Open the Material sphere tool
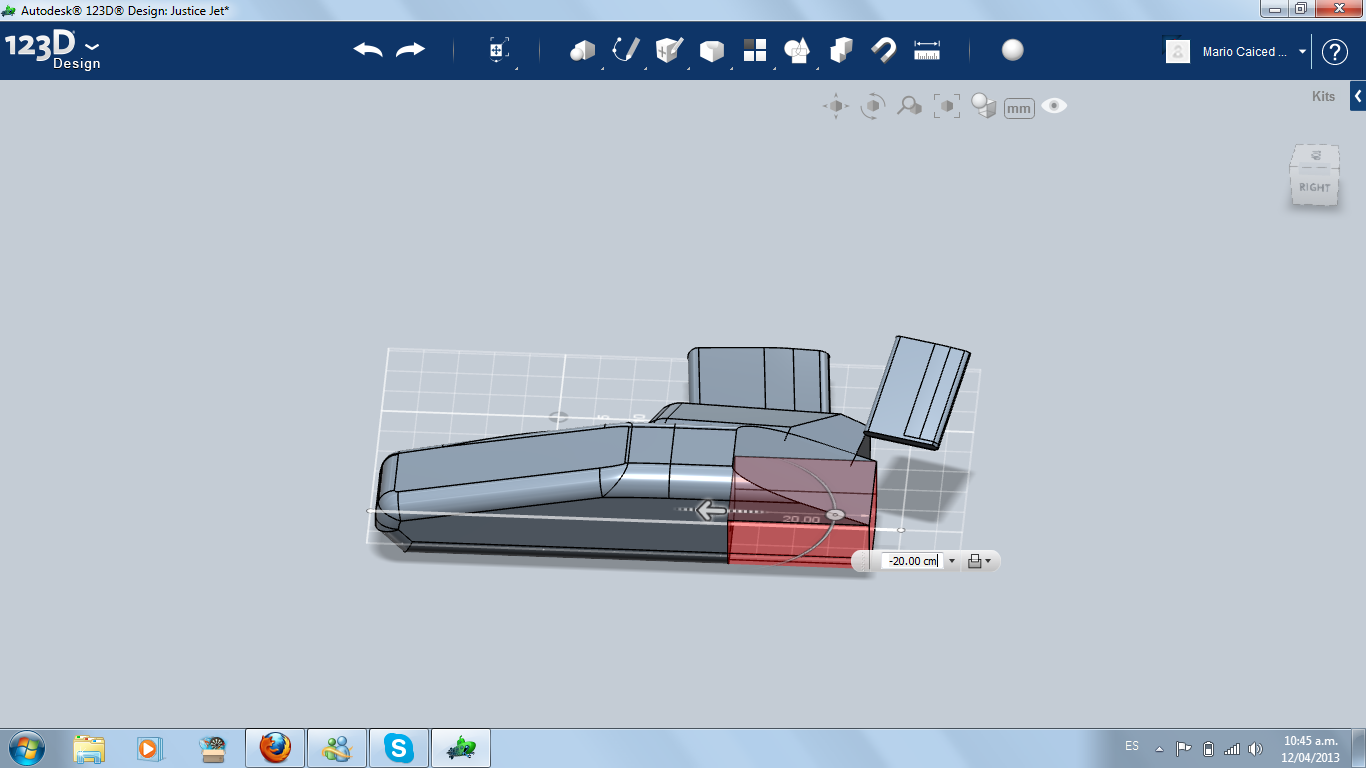 click(1013, 50)
